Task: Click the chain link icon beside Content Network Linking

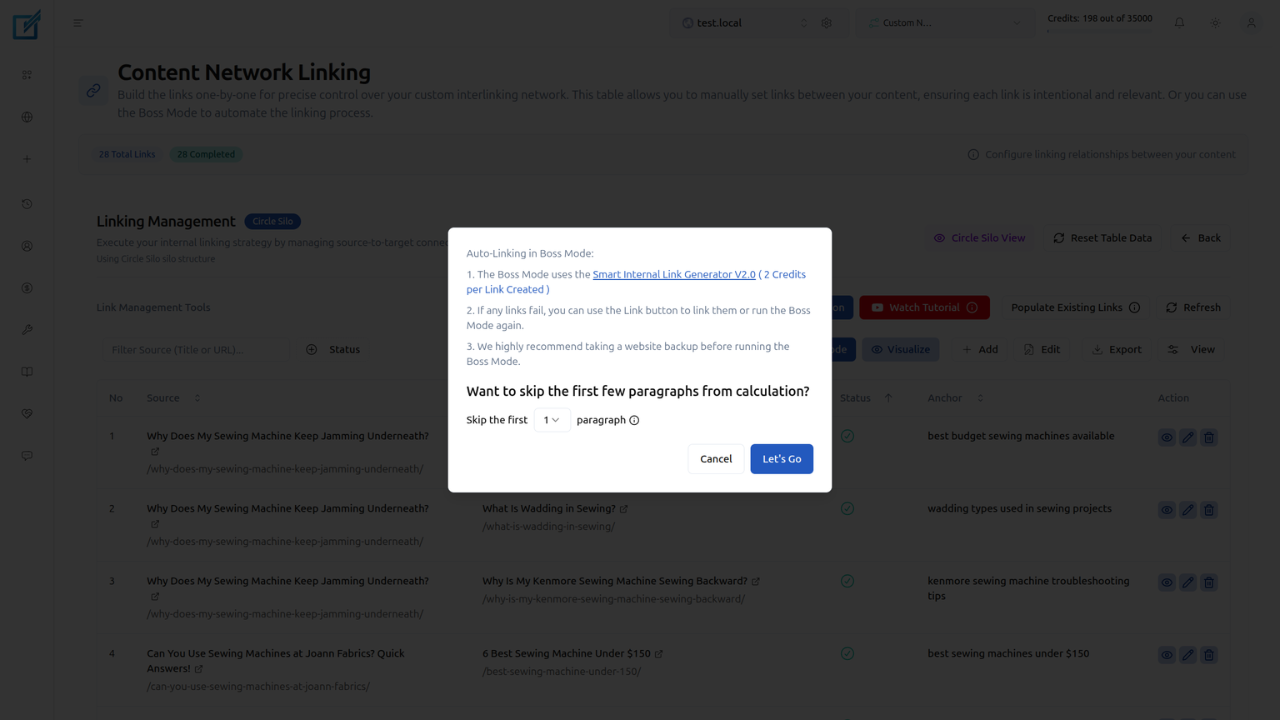Action: point(93,90)
